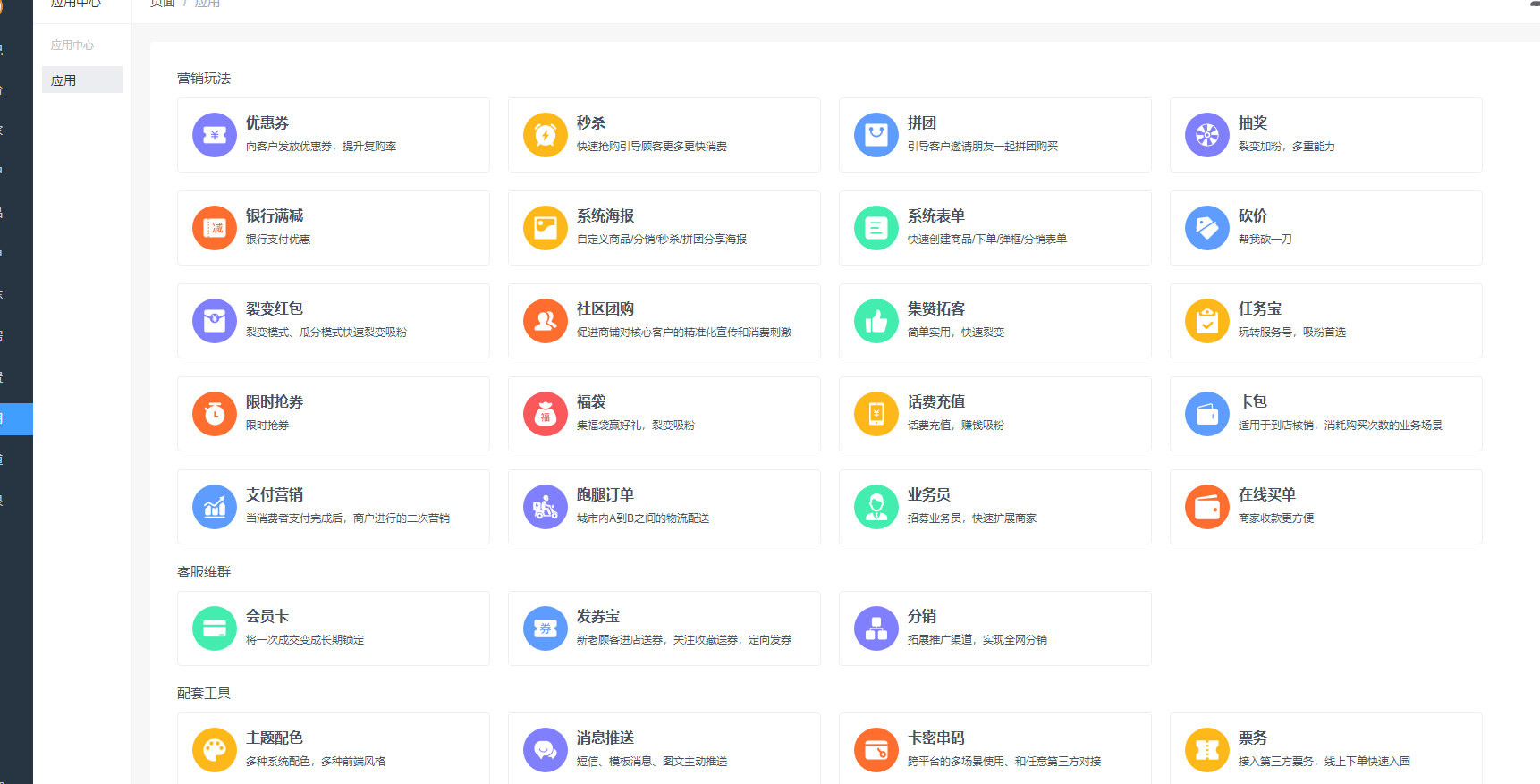
Task: Click the 优惠券 coupon icon
Action: click(215, 135)
